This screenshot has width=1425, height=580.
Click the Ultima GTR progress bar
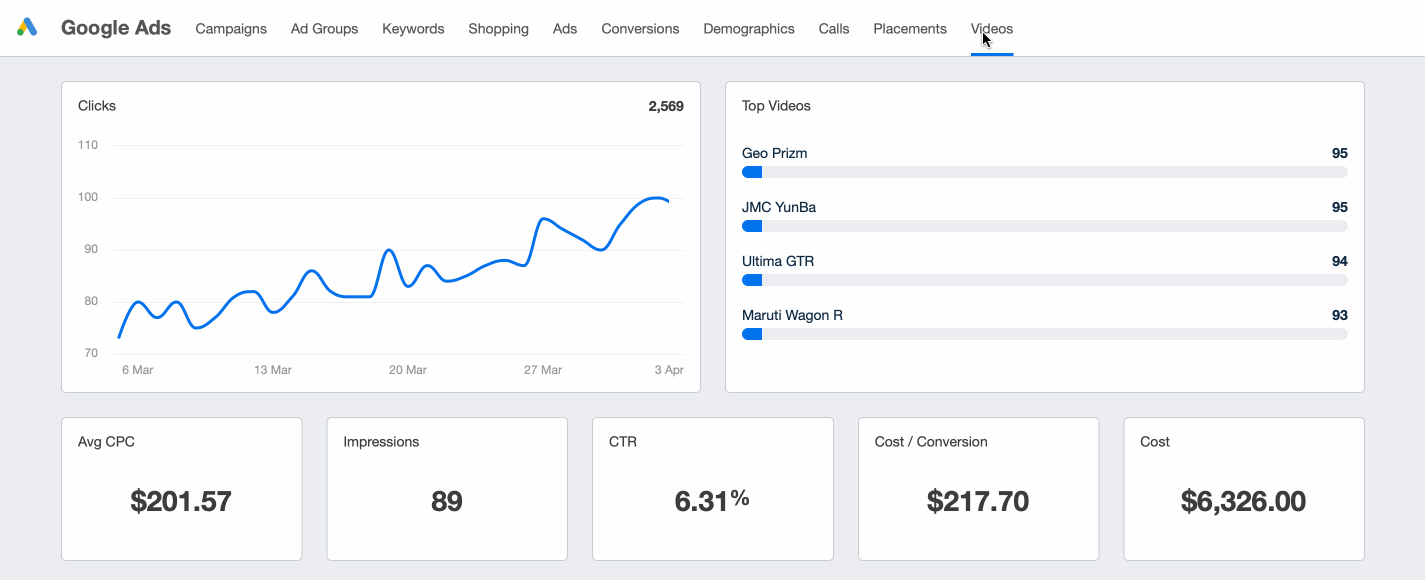[x=1045, y=280]
